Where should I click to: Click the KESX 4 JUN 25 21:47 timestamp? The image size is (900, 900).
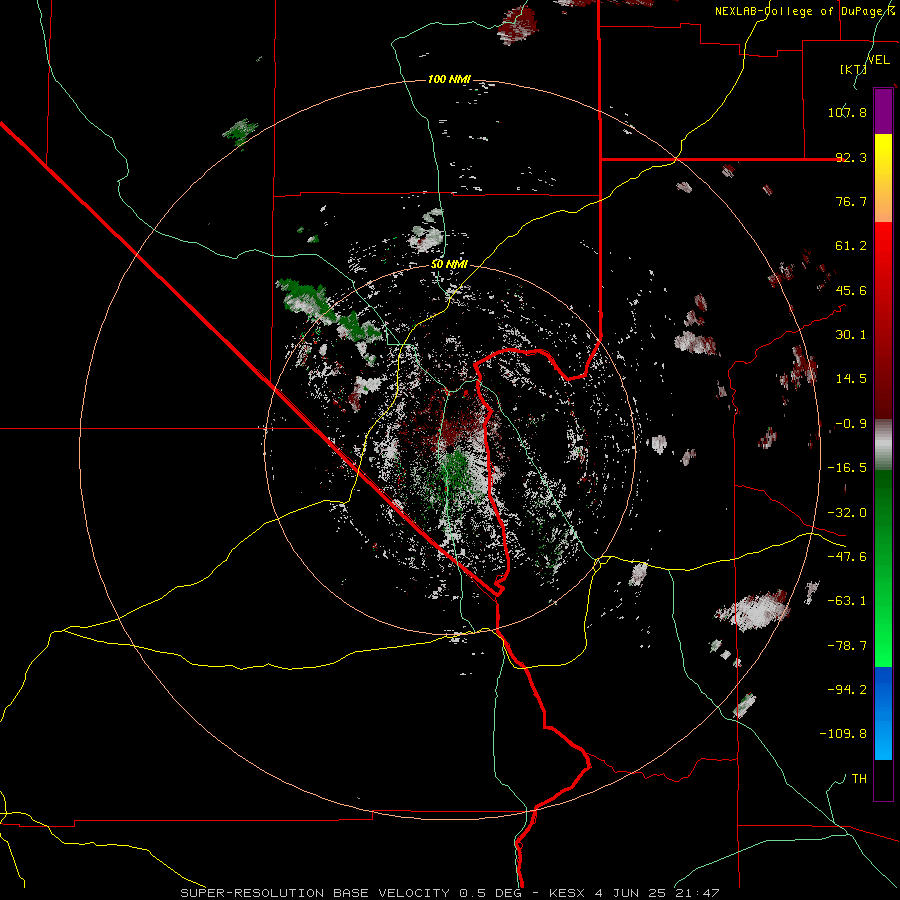coord(634,893)
